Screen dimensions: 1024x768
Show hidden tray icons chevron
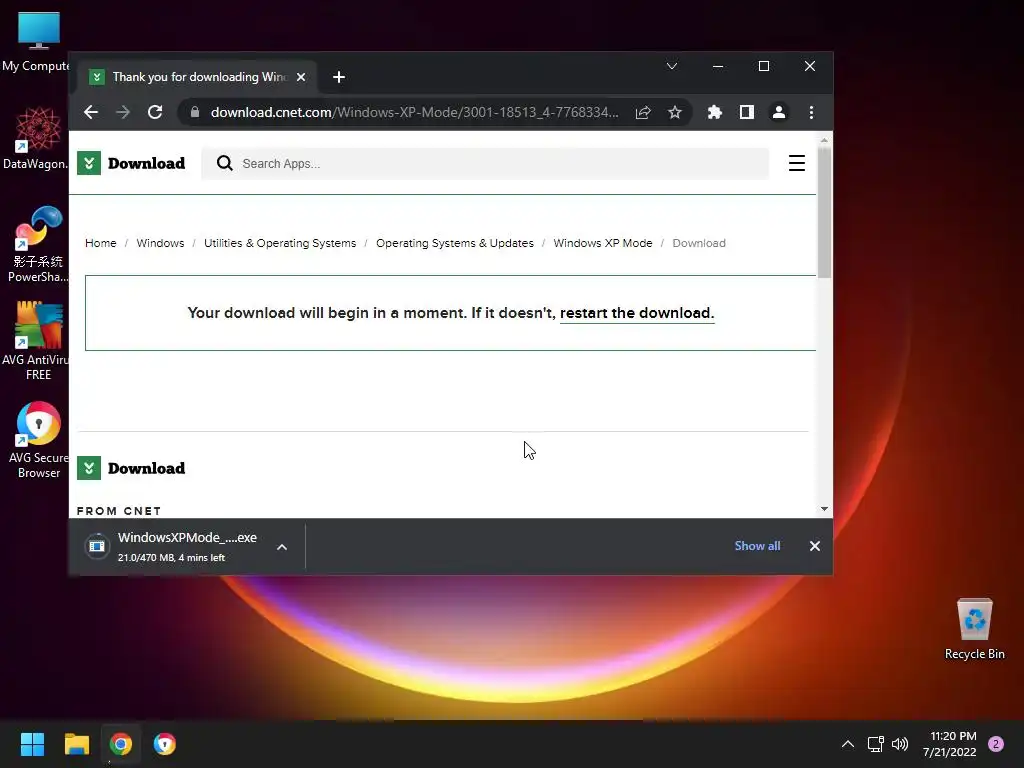(x=848, y=744)
